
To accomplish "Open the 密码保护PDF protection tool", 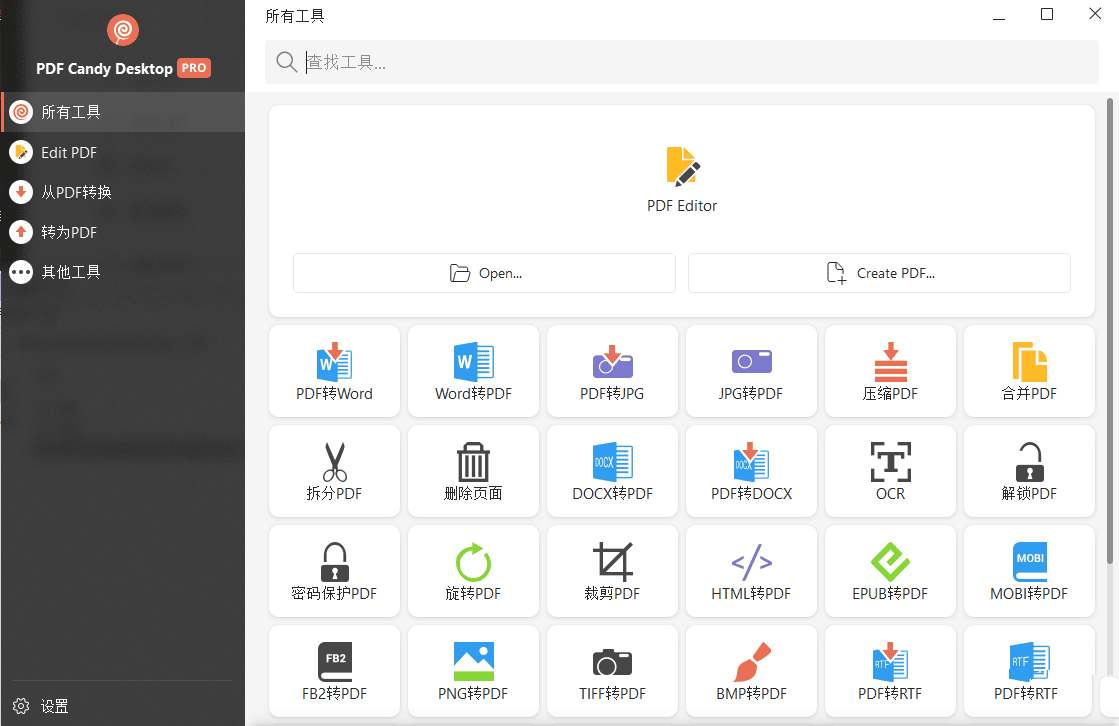I will [x=334, y=570].
